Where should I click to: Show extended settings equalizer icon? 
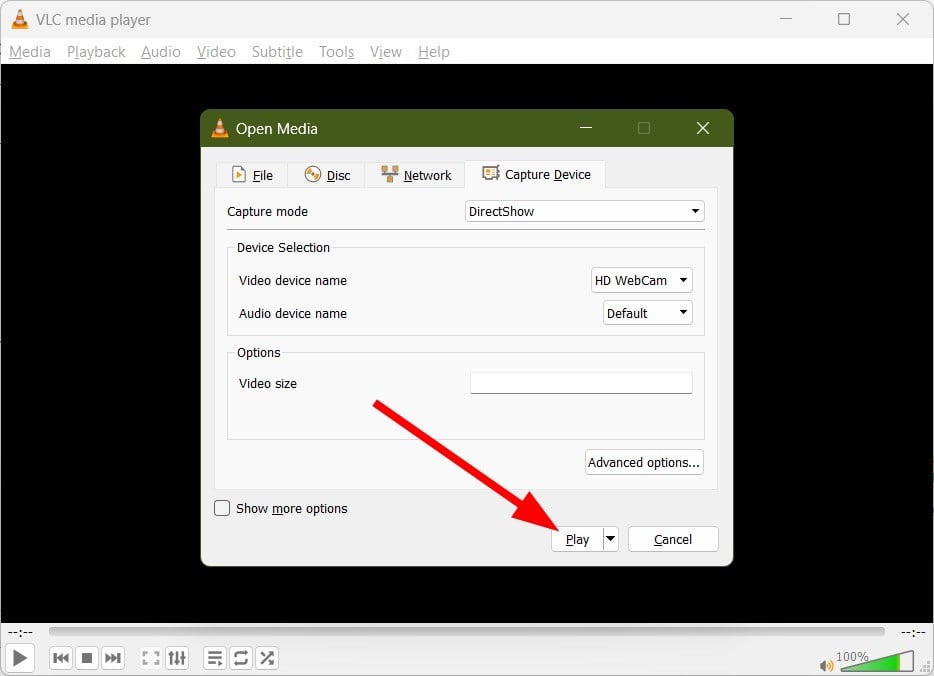pyautogui.click(x=178, y=658)
